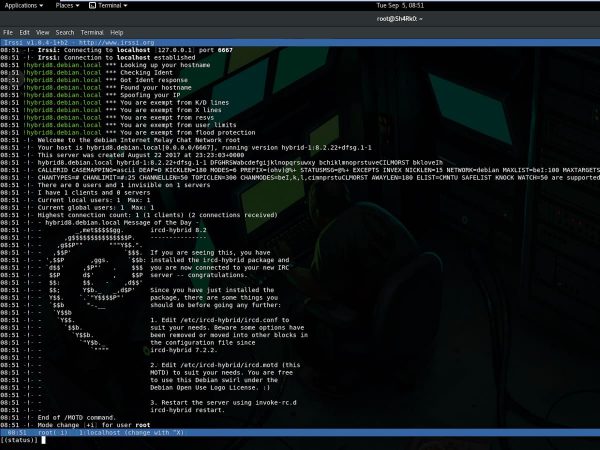
Task: Open the View menu
Action: 46,33
